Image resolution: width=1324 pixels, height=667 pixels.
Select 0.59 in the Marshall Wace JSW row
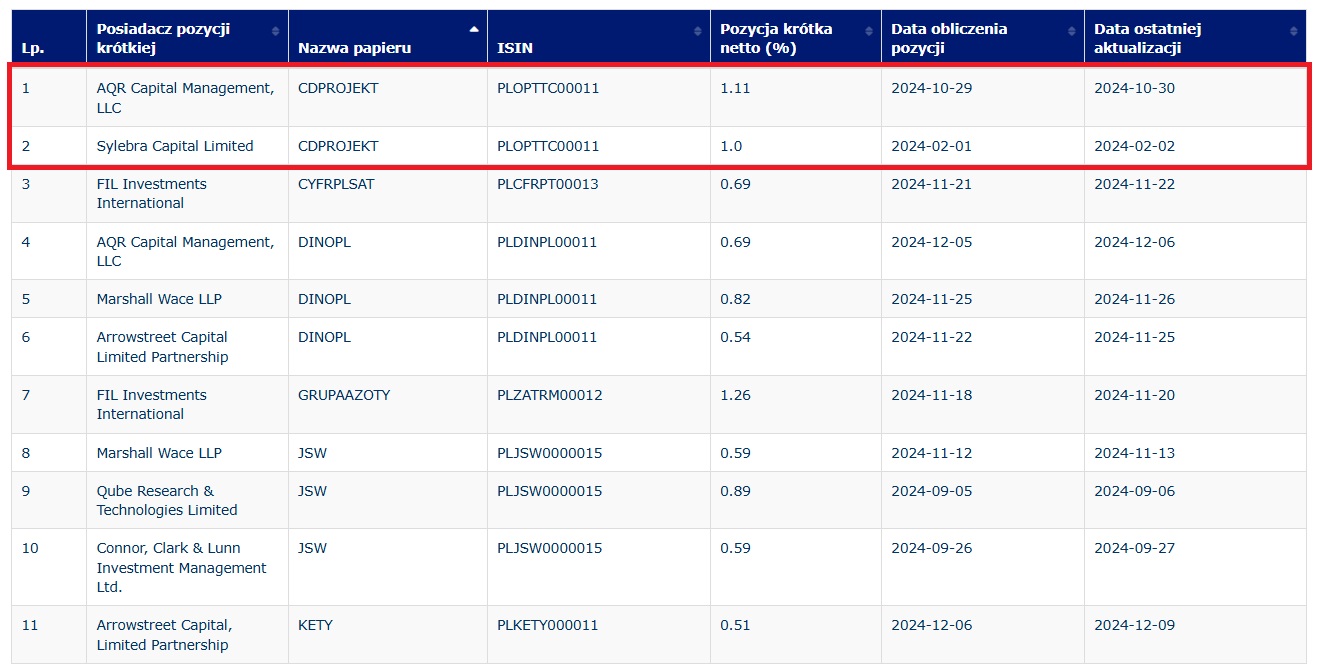pos(735,453)
